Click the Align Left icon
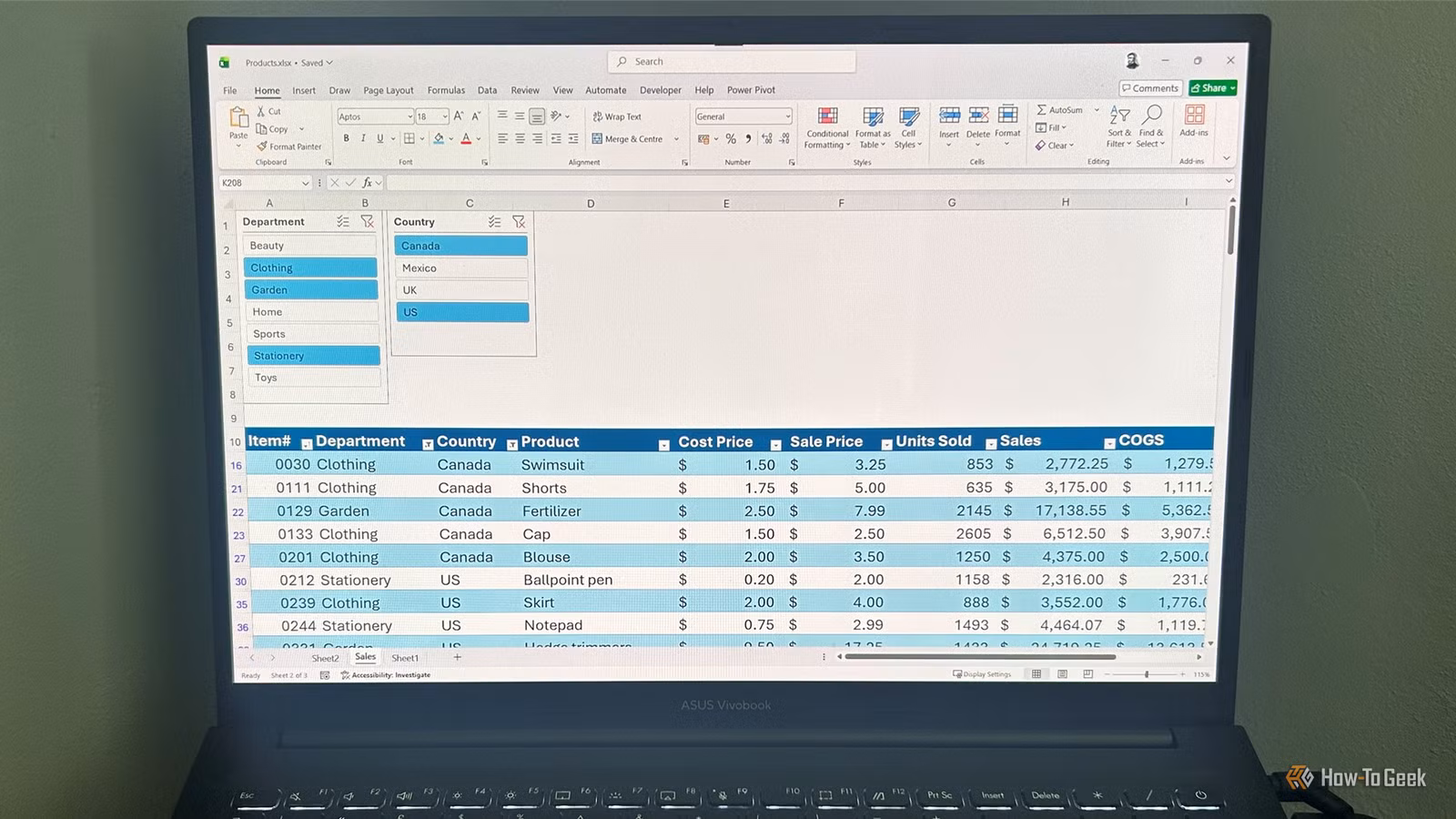 point(502,138)
